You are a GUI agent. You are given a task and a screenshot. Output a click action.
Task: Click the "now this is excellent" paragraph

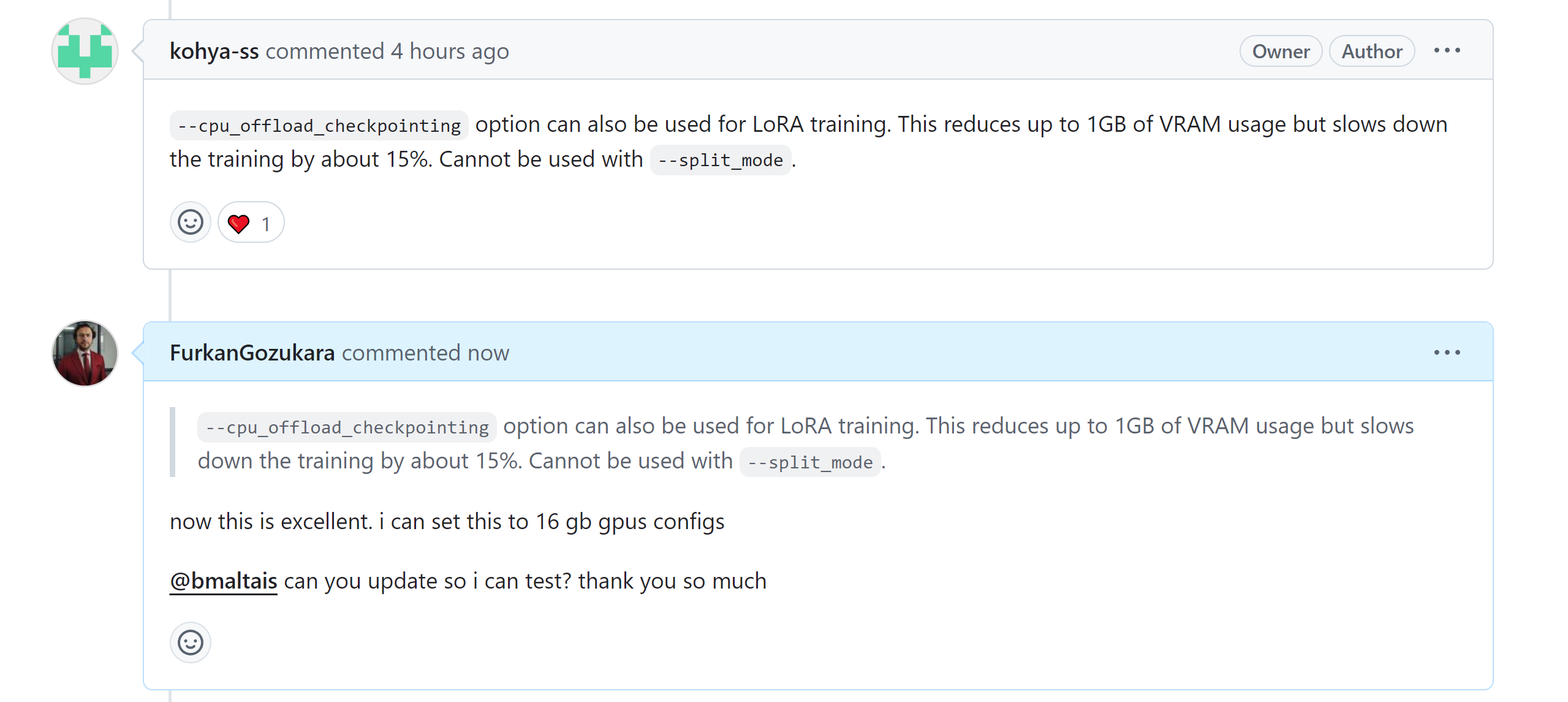click(447, 522)
